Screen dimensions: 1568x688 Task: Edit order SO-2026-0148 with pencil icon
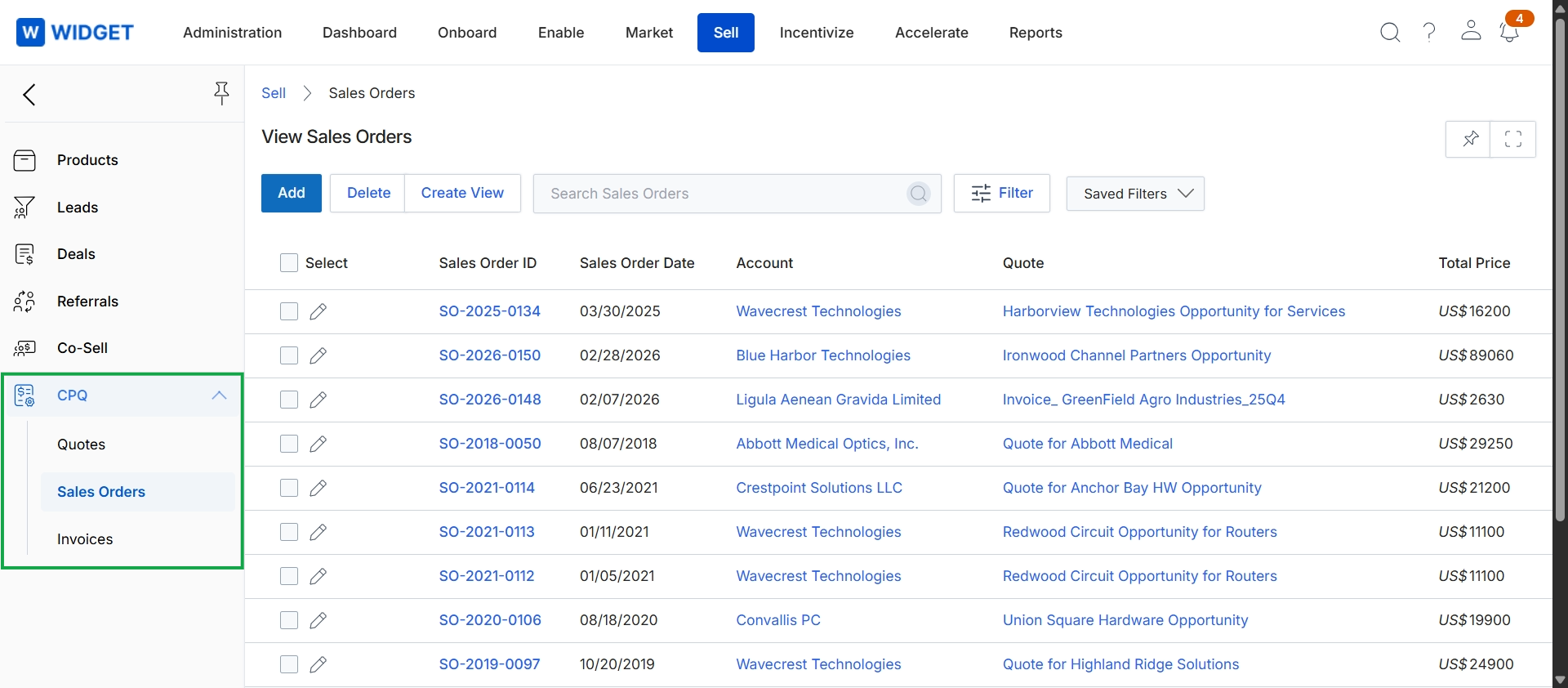tap(318, 400)
